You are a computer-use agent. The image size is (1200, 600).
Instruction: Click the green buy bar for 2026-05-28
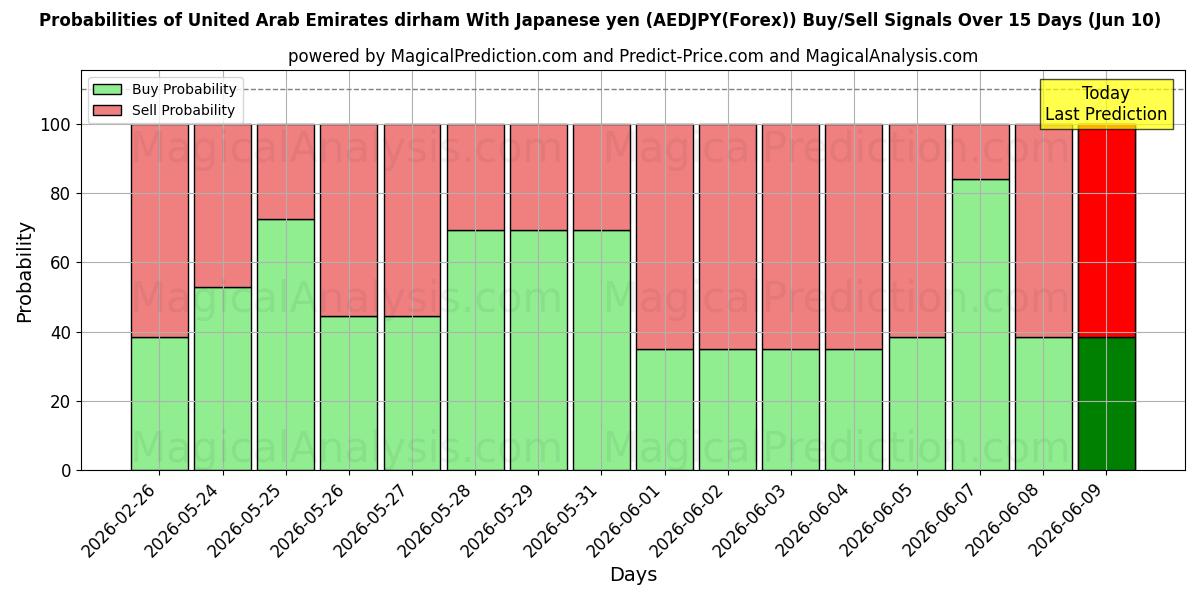point(475,350)
